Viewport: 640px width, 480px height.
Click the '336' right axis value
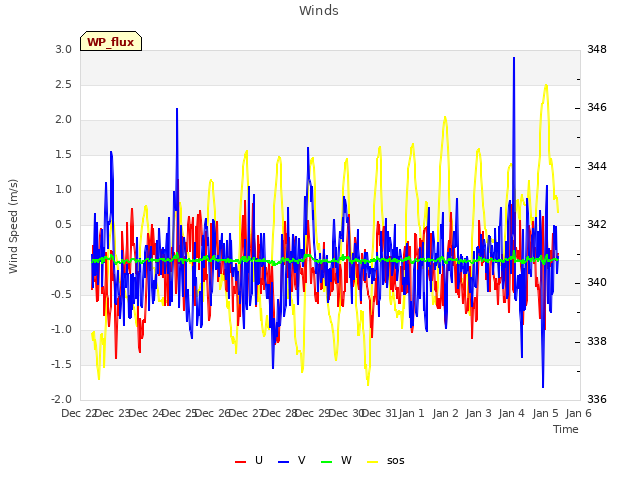click(x=597, y=400)
